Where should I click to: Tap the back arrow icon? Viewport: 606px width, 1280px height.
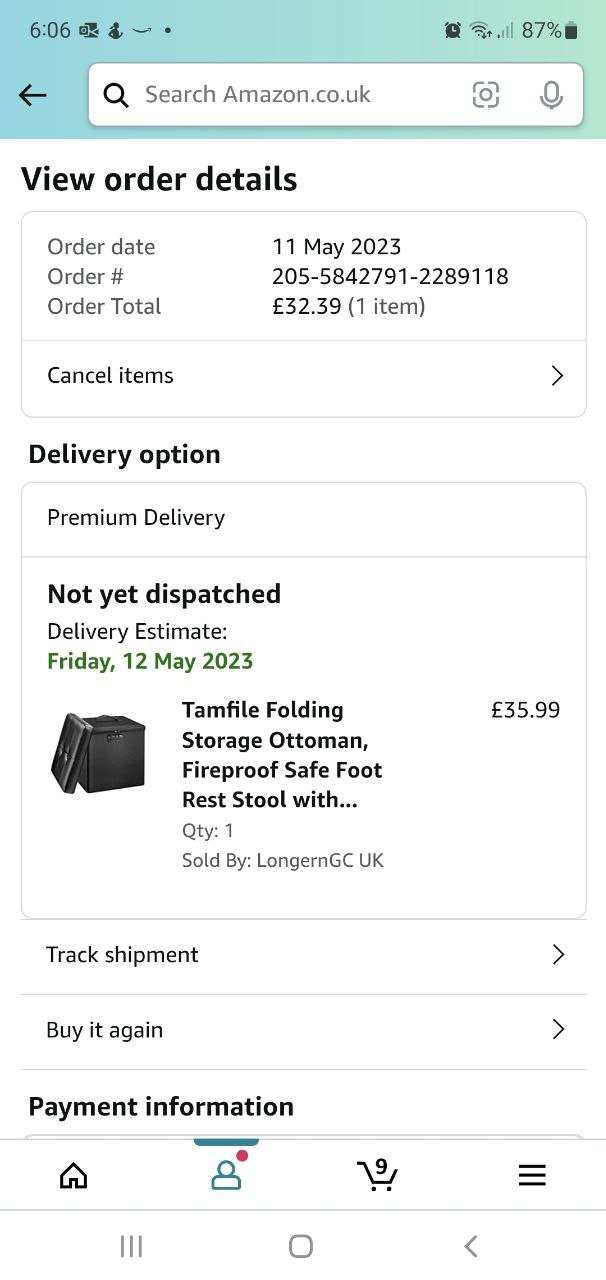click(33, 95)
